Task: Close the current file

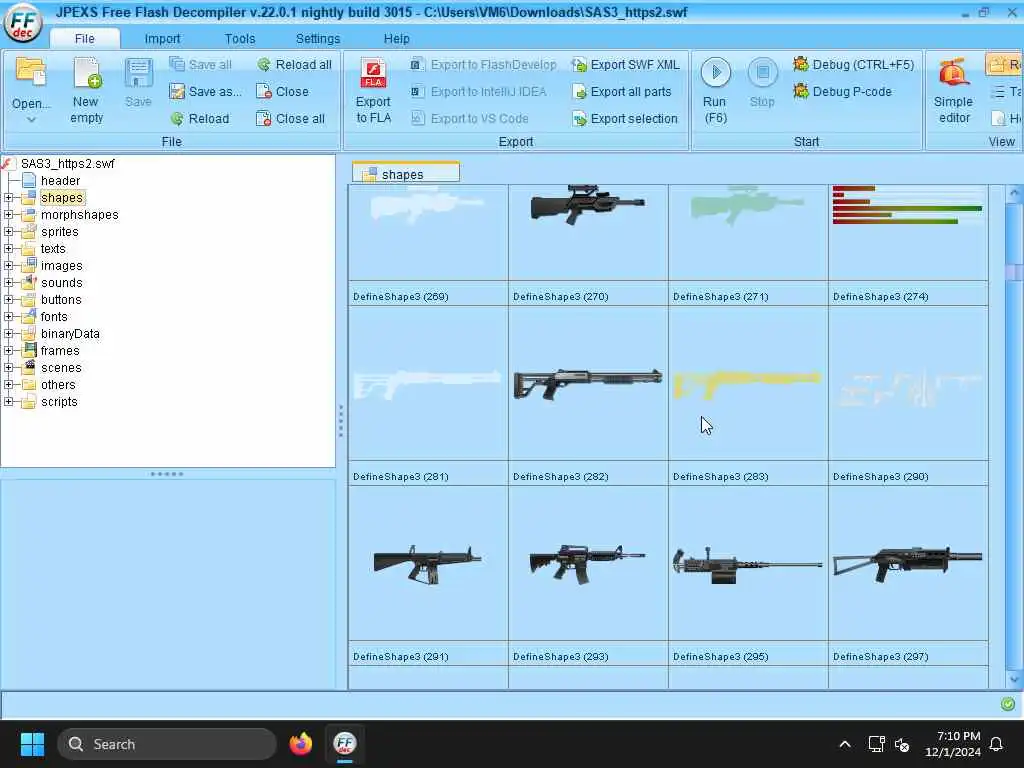Action: 282,91
